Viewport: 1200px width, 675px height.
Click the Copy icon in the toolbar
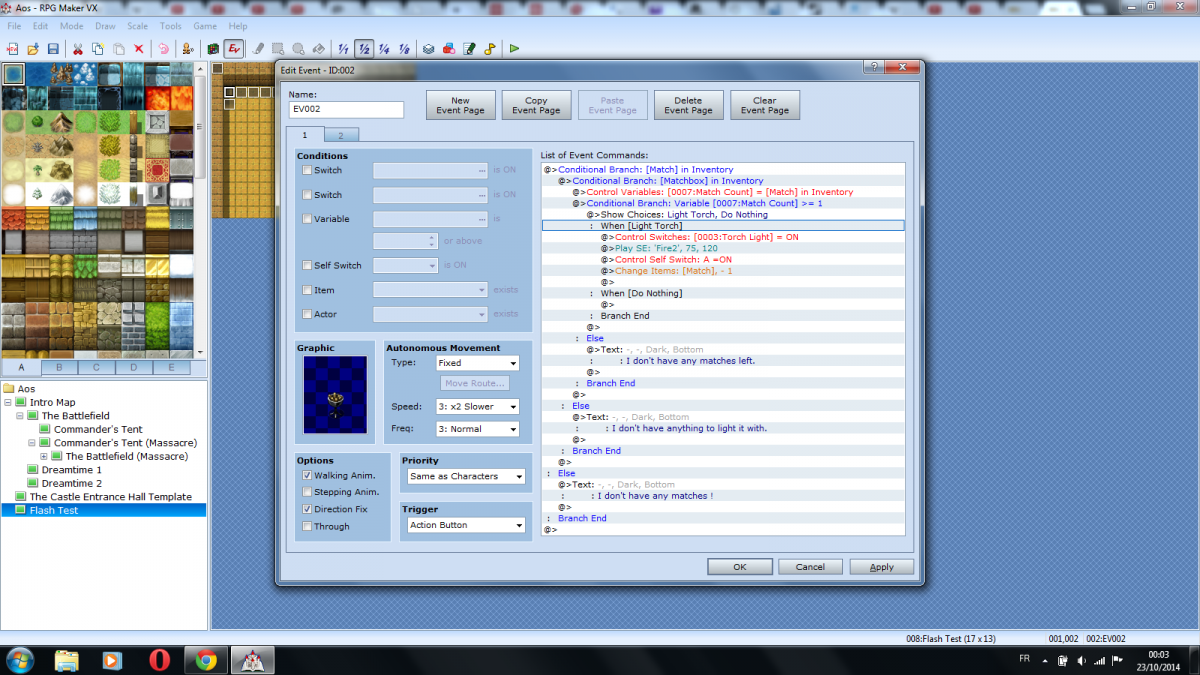pos(97,48)
